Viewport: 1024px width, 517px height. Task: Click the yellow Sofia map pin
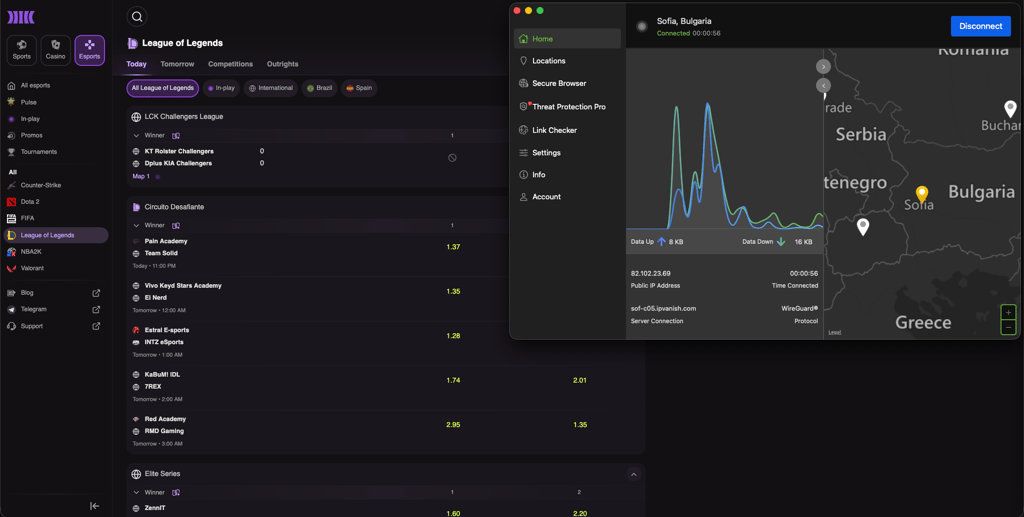click(921, 194)
